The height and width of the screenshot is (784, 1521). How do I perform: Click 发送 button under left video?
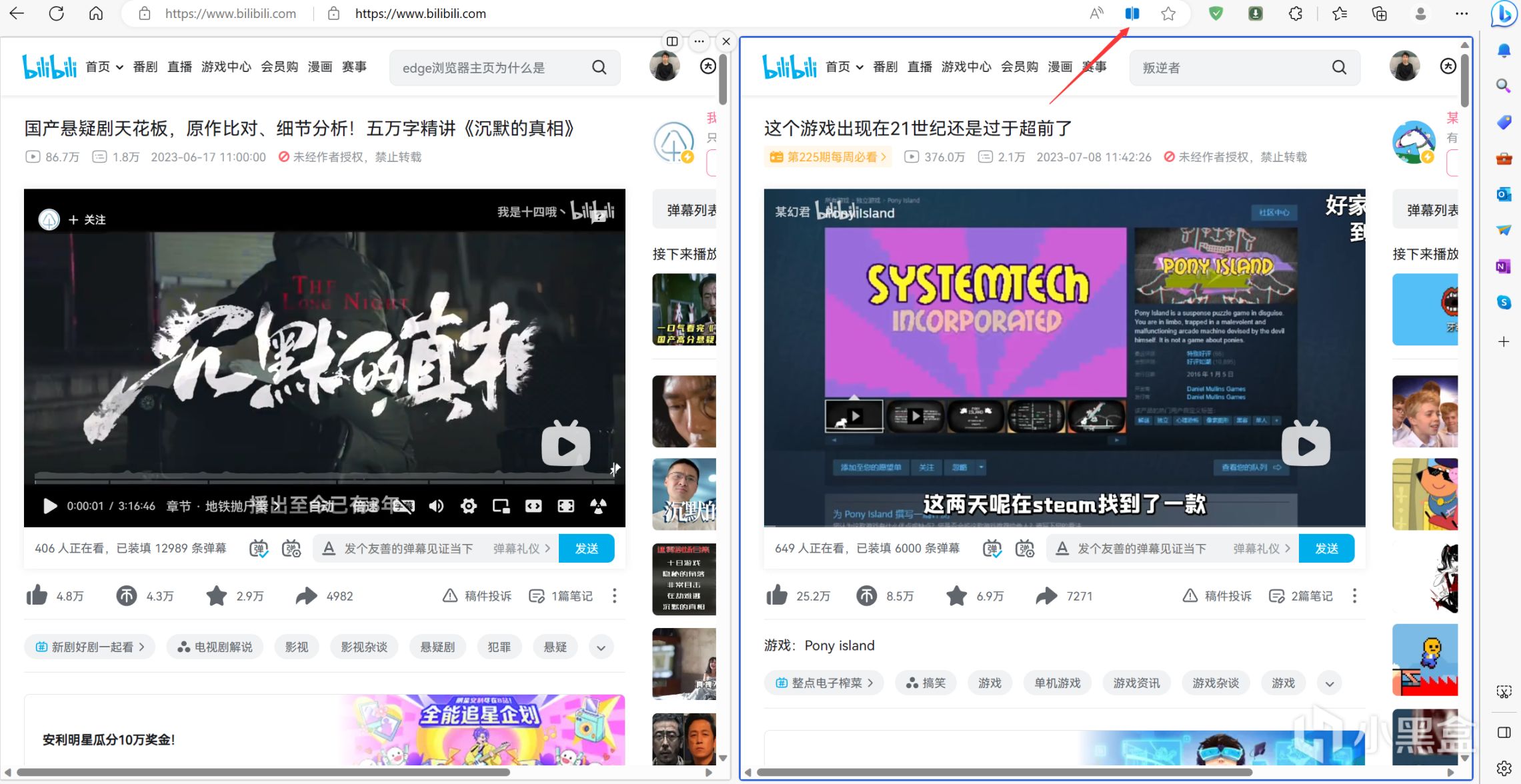point(586,549)
